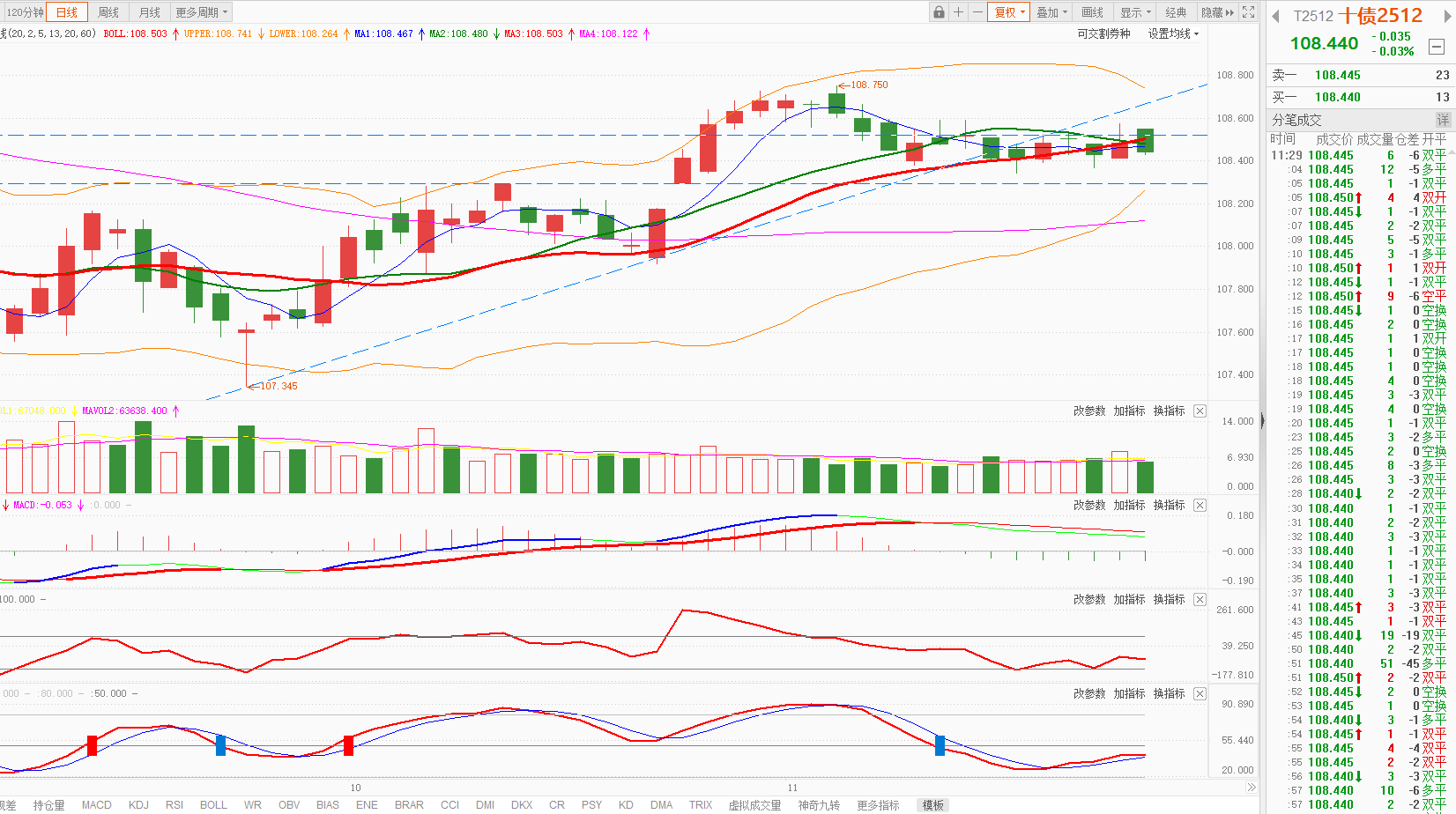Viewport: 1456px width, 814px height.
Task: Switch to the 120分钟 period tab
Action: pyautogui.click(x=24, y=12)
